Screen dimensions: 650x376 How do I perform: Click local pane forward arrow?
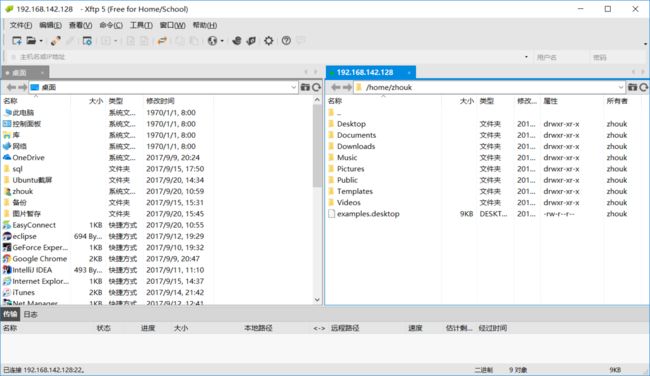[x=22, y=87]
